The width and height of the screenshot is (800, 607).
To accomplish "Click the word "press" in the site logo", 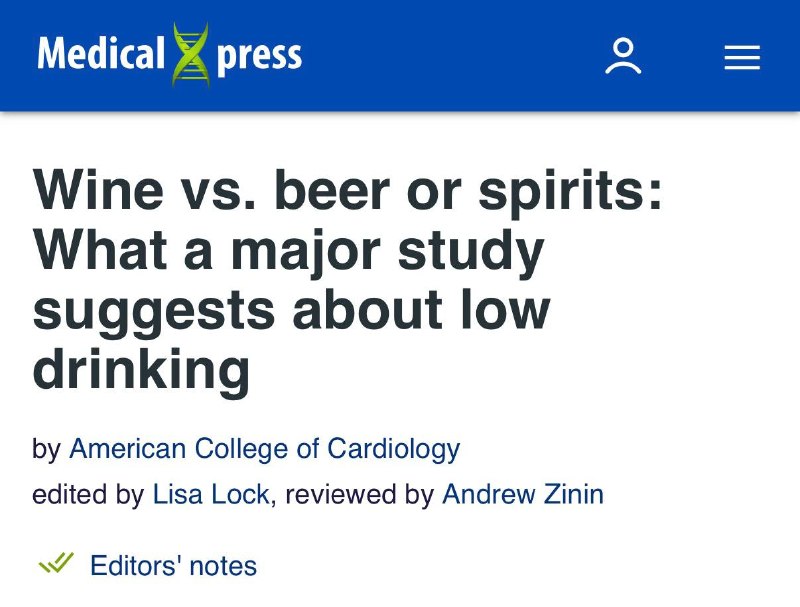I will 259,56.
